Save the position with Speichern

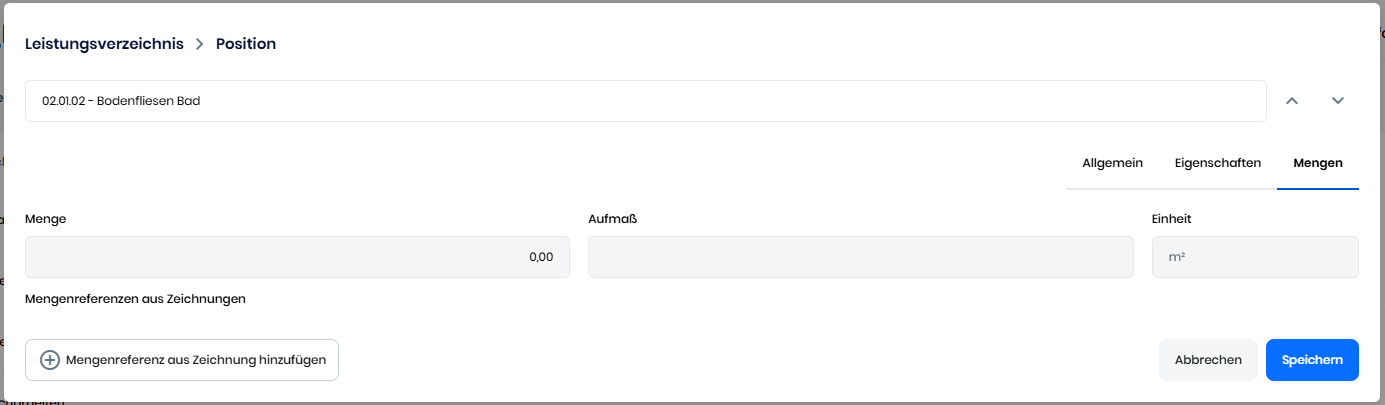1312,360
